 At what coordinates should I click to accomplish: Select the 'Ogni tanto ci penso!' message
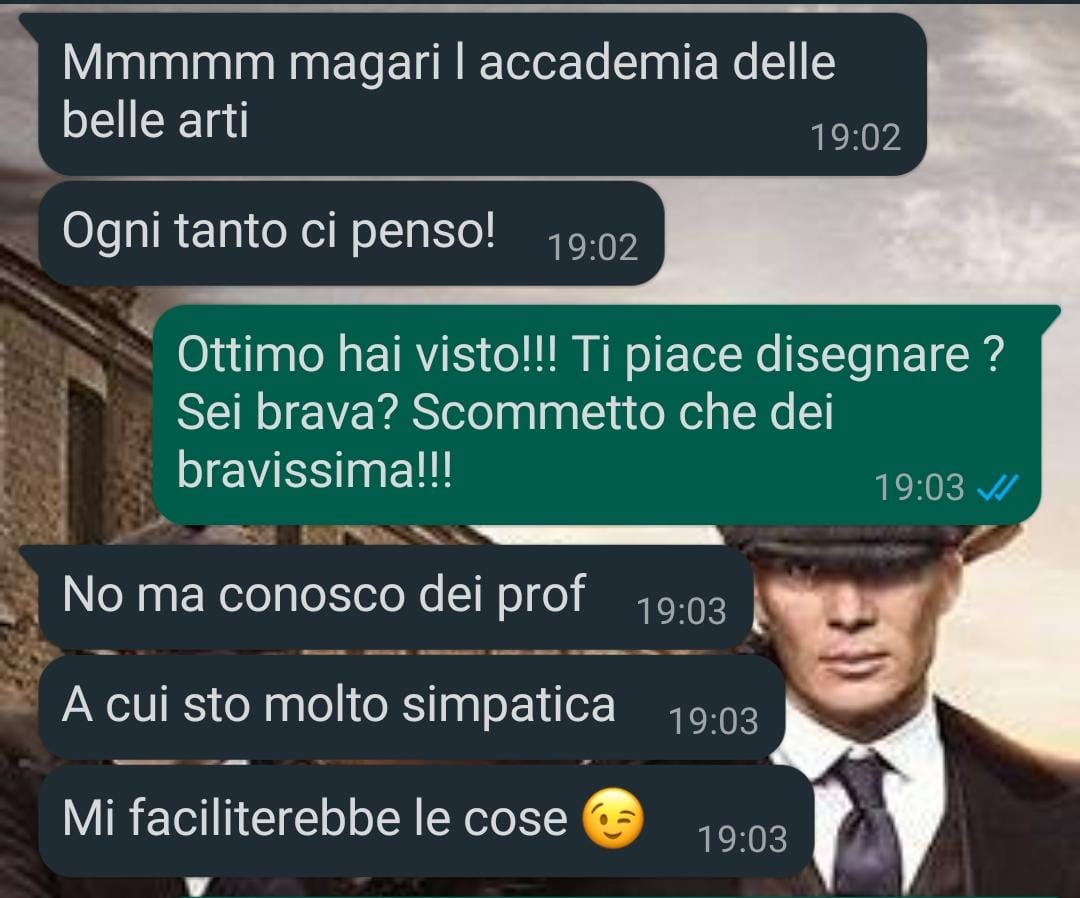pyautogui.click(x=351, y=233)
